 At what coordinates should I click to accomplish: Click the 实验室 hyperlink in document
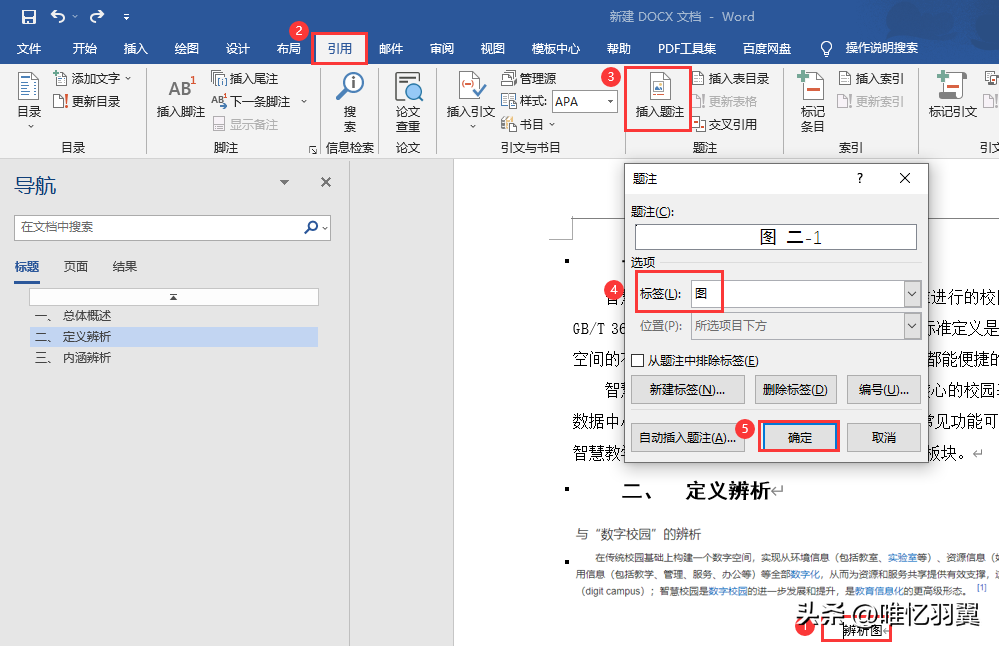click(x=903, y=557)
